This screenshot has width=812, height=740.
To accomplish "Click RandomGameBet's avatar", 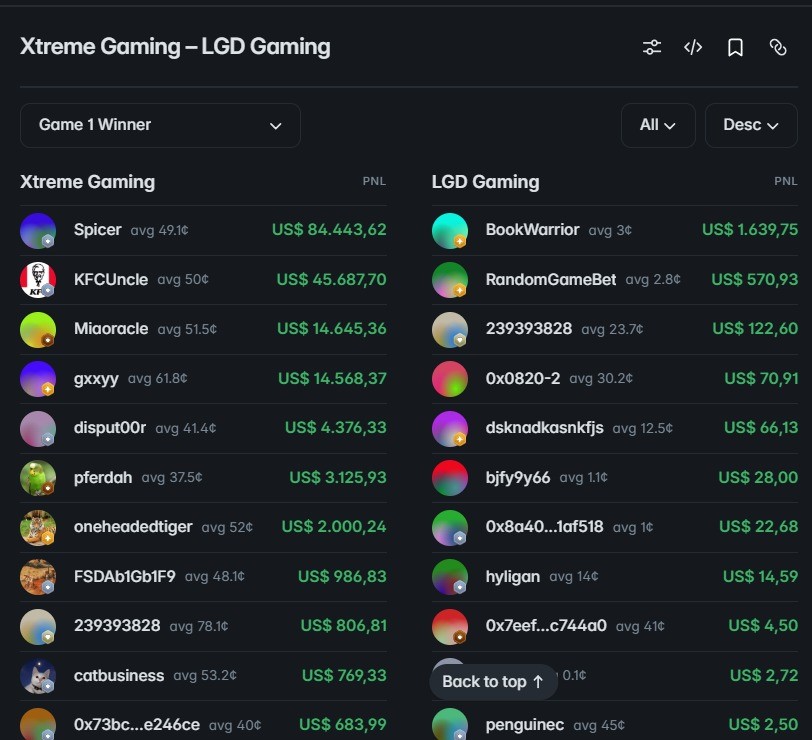I will tap(450, 280).
